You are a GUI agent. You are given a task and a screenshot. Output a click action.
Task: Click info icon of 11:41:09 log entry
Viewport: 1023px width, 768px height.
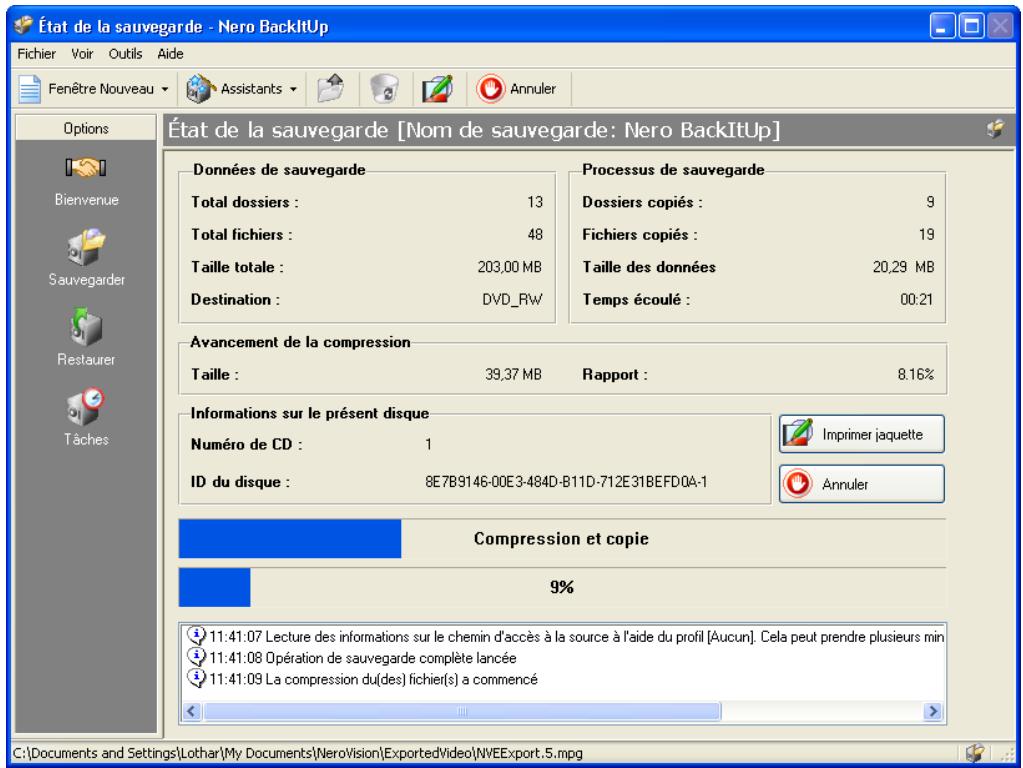[196, 678]
